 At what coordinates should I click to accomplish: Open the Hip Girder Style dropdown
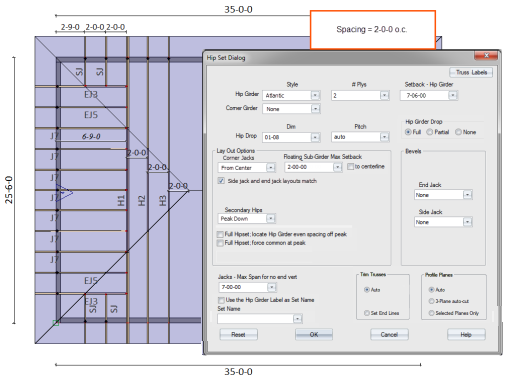(x=315, y=96)
